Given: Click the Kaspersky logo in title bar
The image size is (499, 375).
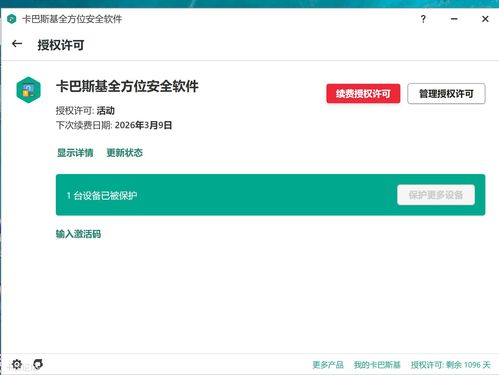Looking at the screenshot, I should coord(12,19).
